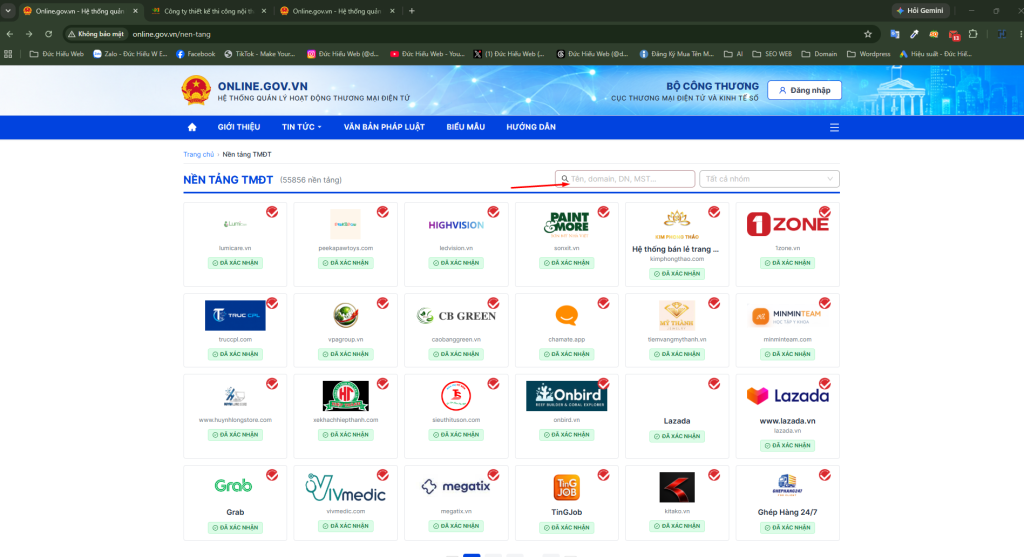Click the national emblem logo in header

[196, 90]
